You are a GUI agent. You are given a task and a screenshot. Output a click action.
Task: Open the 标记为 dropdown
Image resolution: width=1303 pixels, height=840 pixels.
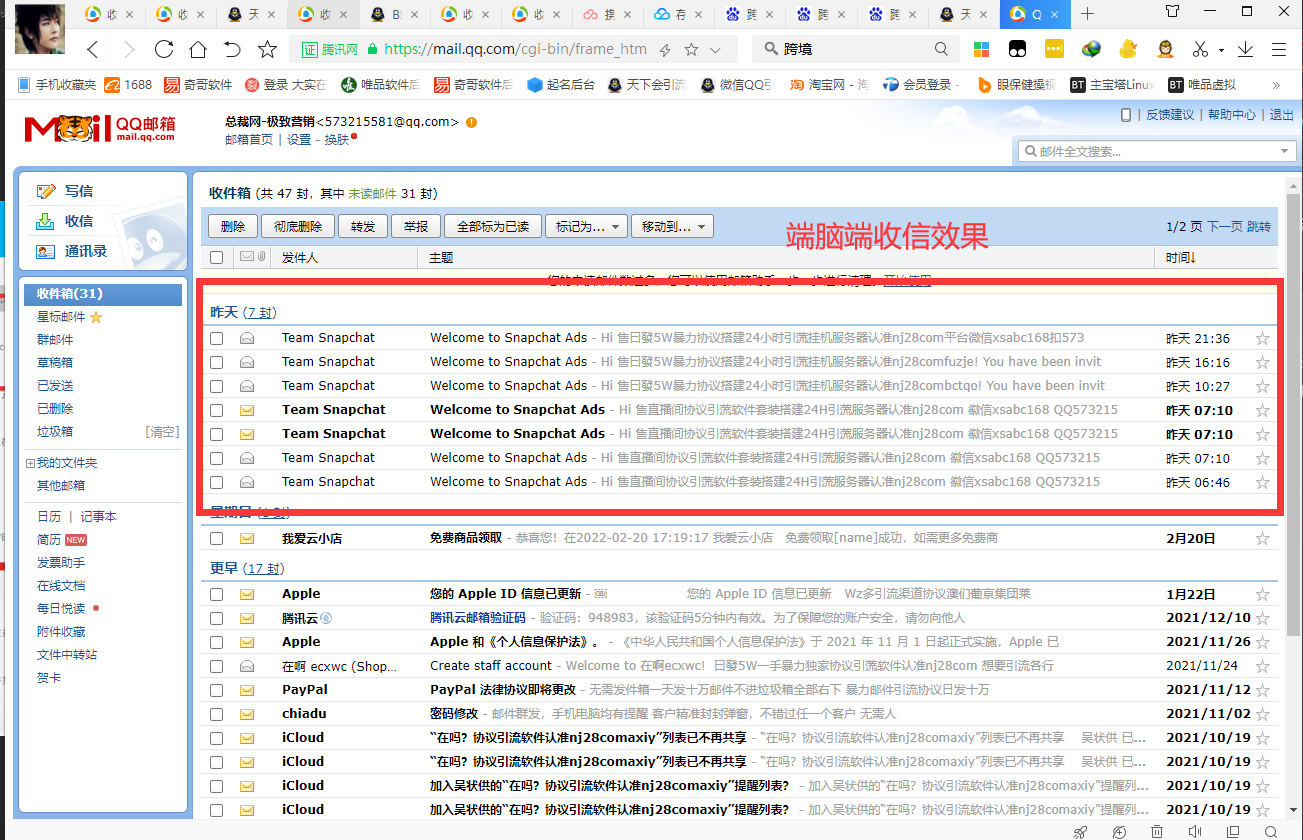[587, 227]
